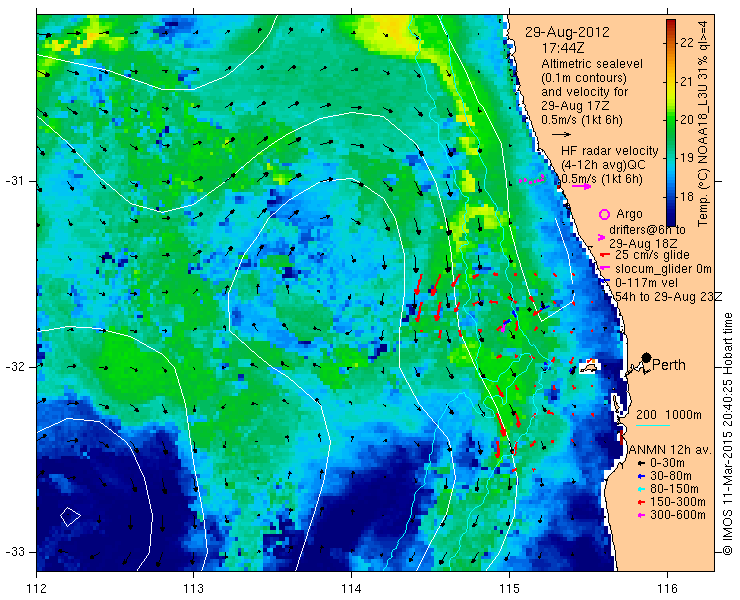The image size is (740, 600).
Task: Click the yellow colorbar region at 21
Action: coord(671,82)
